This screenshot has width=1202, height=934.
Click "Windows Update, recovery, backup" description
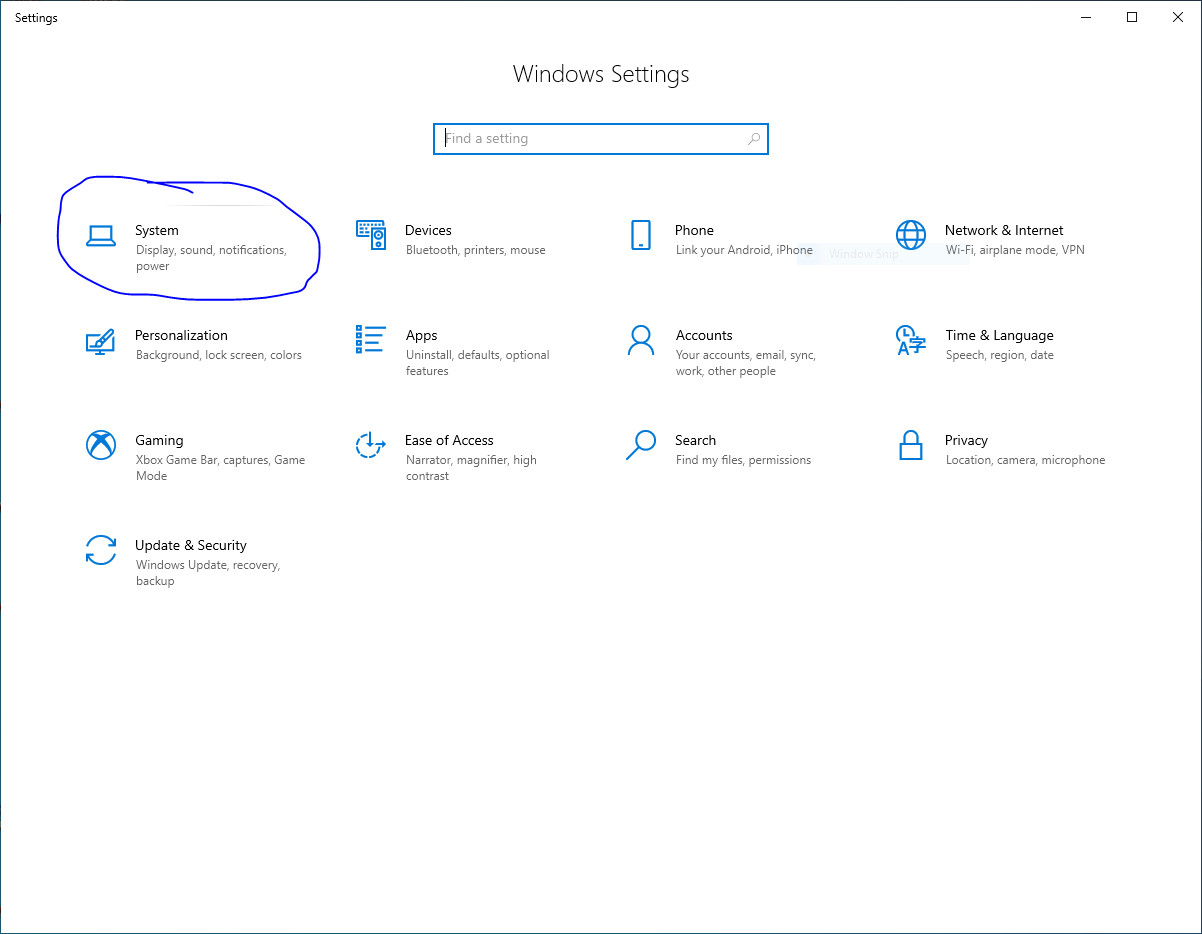click(x=208, y=573)
